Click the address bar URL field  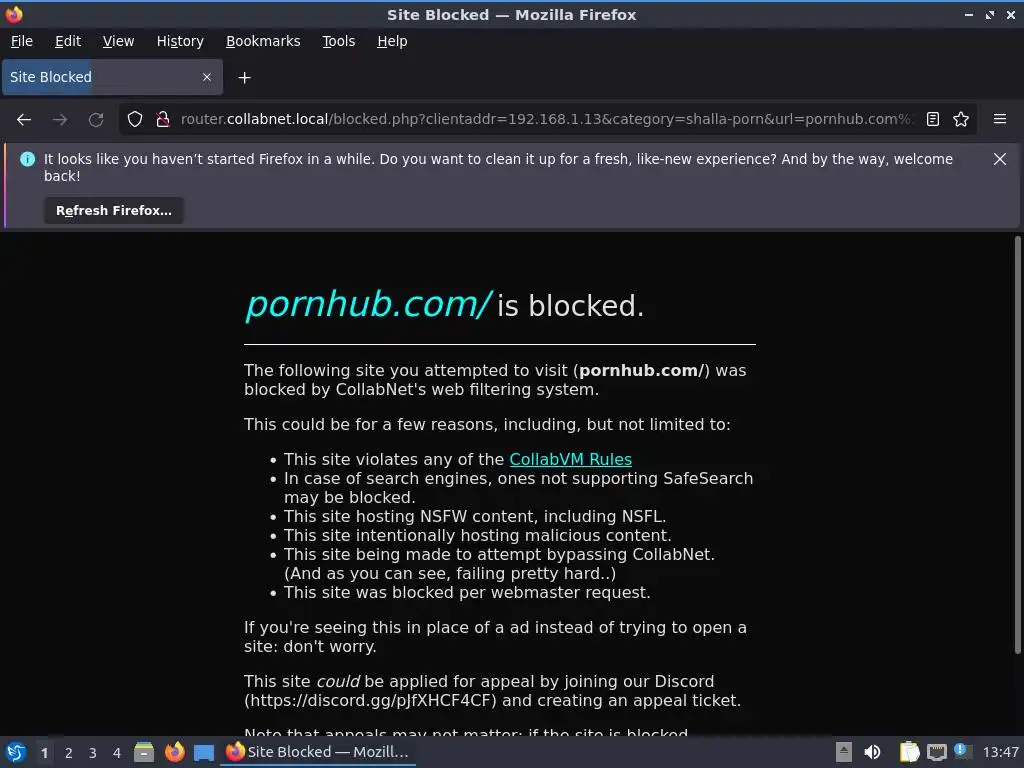[x=545, y=119]
